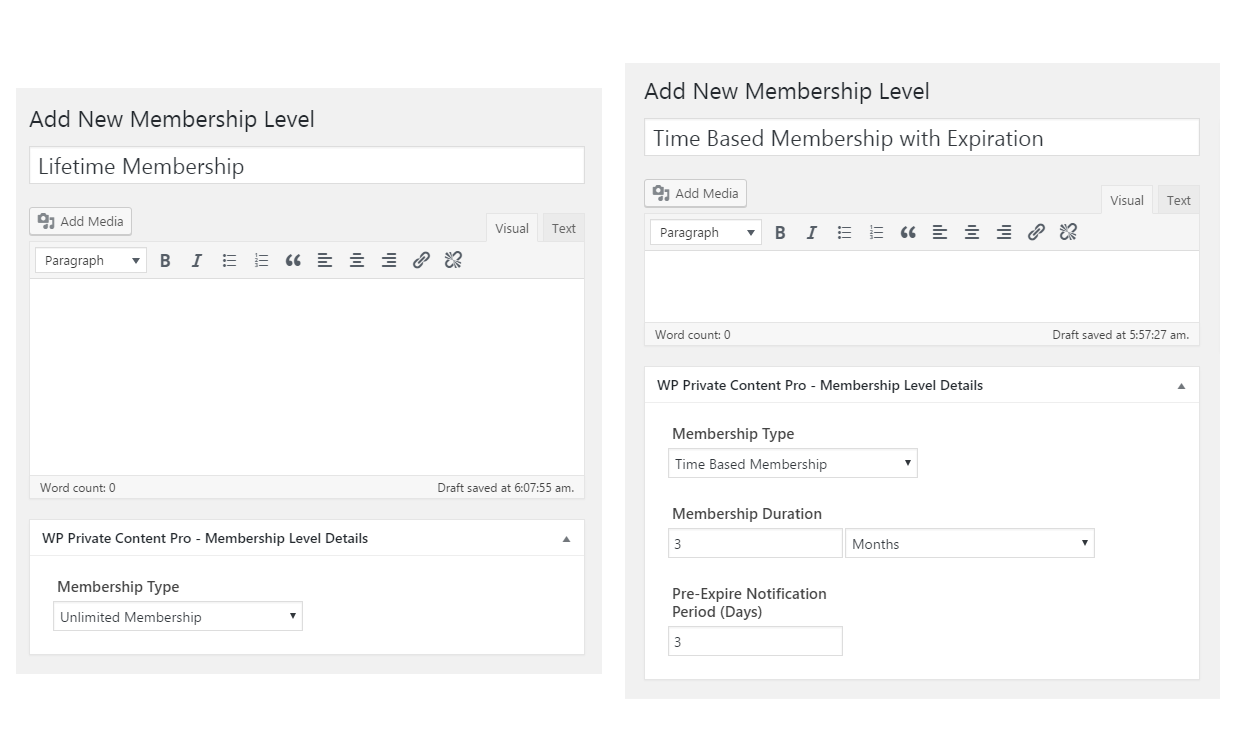This screenshot has height=756, width=1236.
Task: Insert bulleted list in Lifetime Membership editor
Action: [x=229, y=260]
